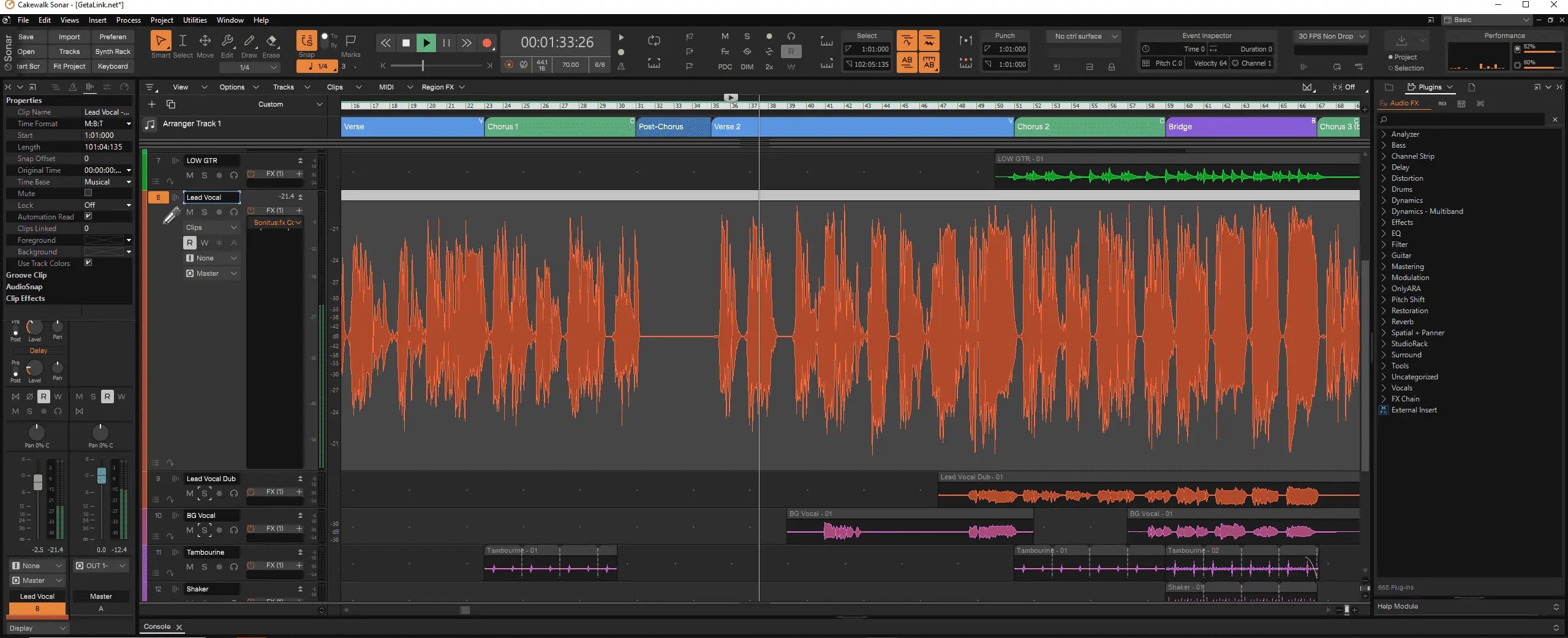Viewport: 1568px width, 638px height.
Task: Click the Fit Project button
Action: coord(69,66)
